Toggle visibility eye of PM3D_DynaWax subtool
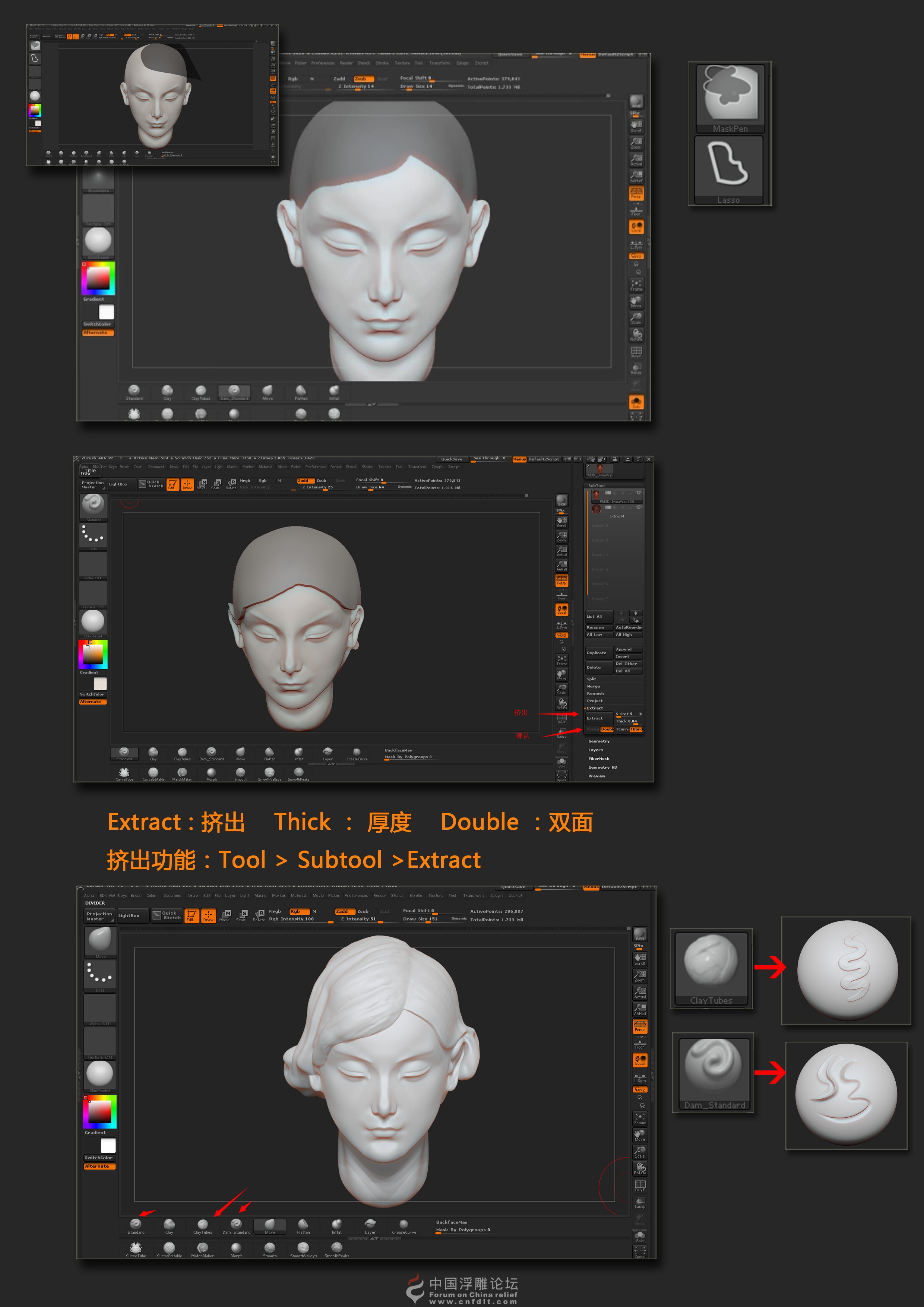The height and width of the screenshot is (1307, 924). click(639, 493)
